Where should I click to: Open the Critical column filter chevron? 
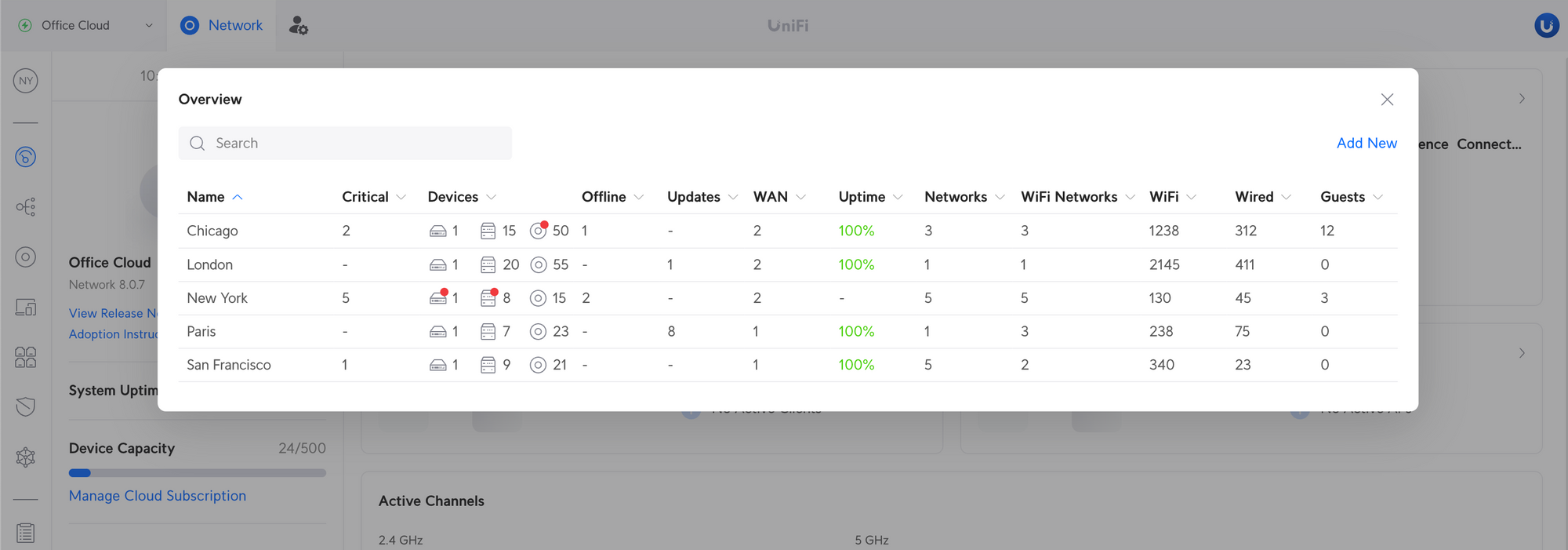point(401,197)
